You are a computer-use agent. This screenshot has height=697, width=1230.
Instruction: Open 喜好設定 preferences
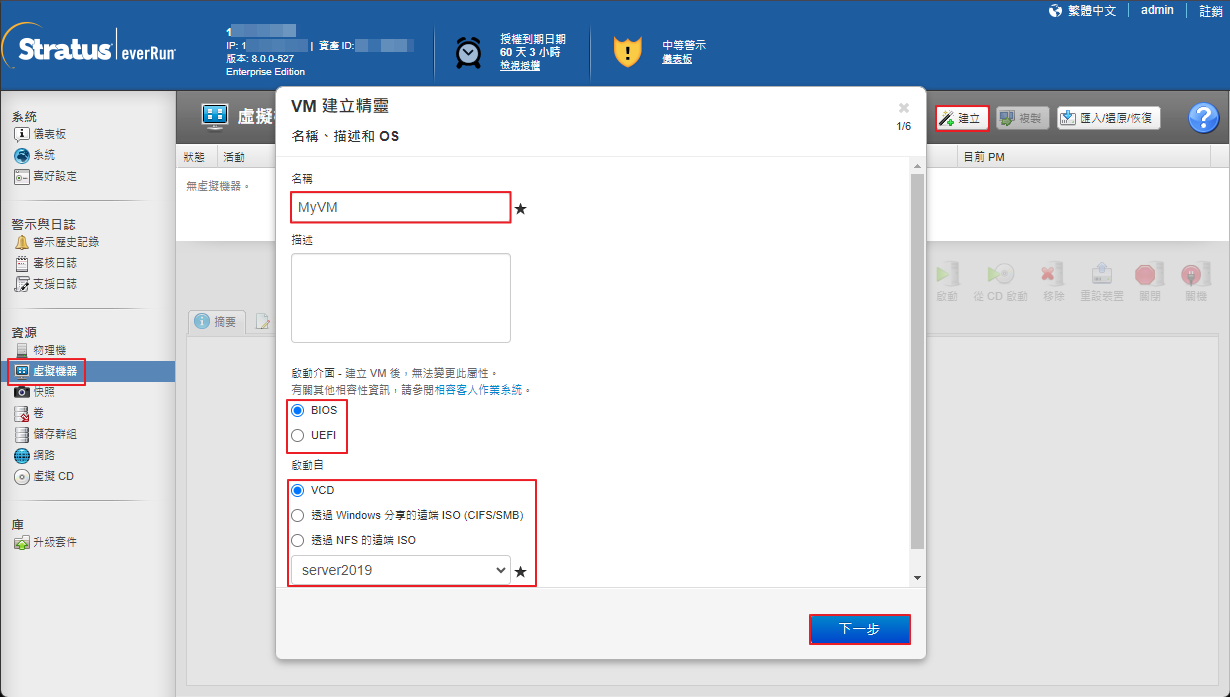coord(46,176)
